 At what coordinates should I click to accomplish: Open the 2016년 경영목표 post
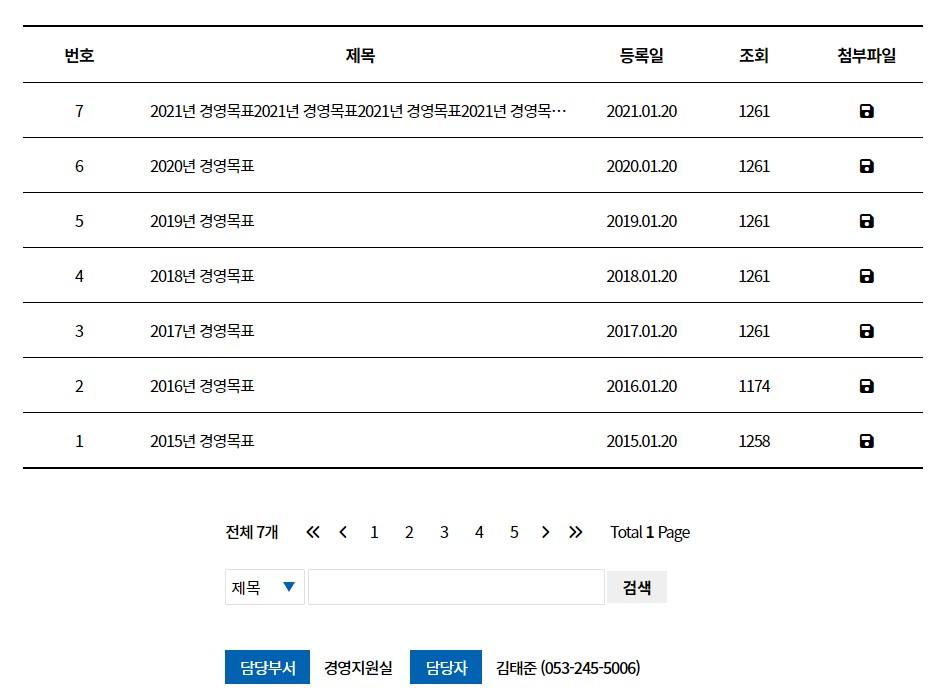click(202, 386)
